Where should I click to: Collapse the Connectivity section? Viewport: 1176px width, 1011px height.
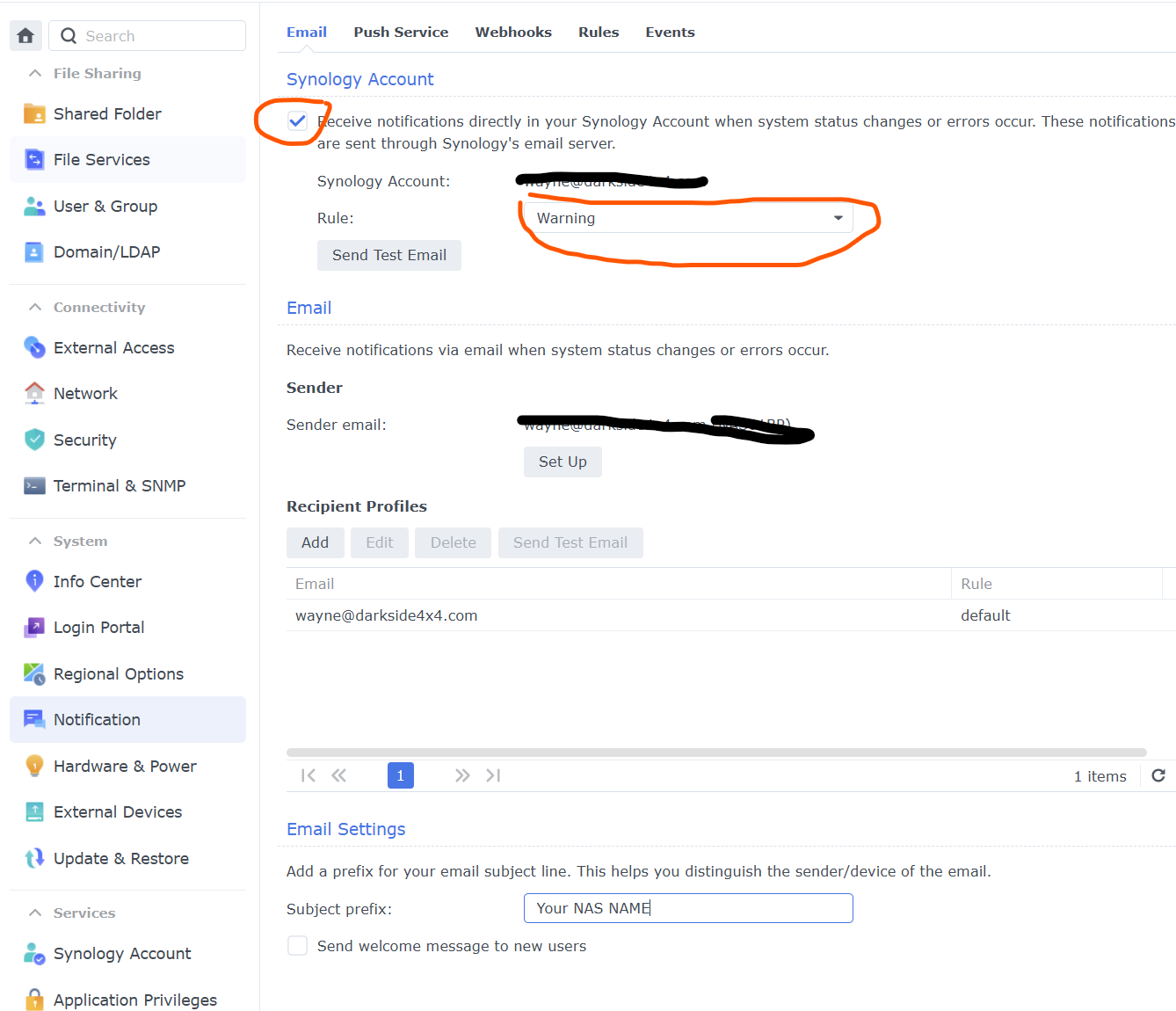point(35,307)
